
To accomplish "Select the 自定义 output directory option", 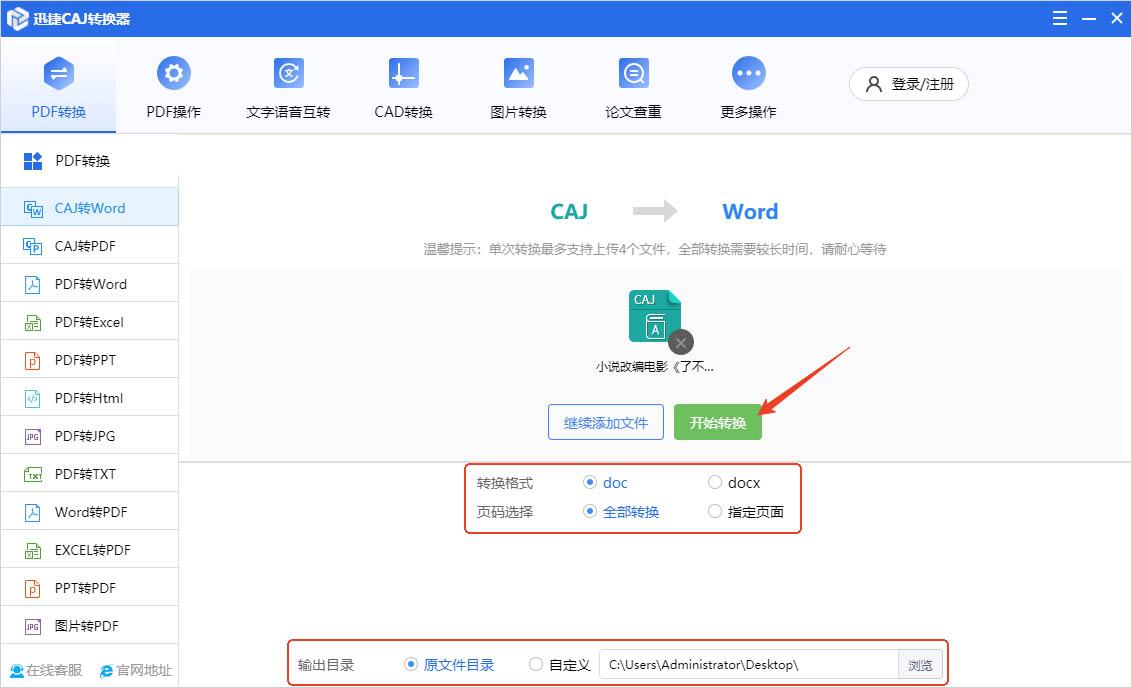I will (x=536, y=663).
